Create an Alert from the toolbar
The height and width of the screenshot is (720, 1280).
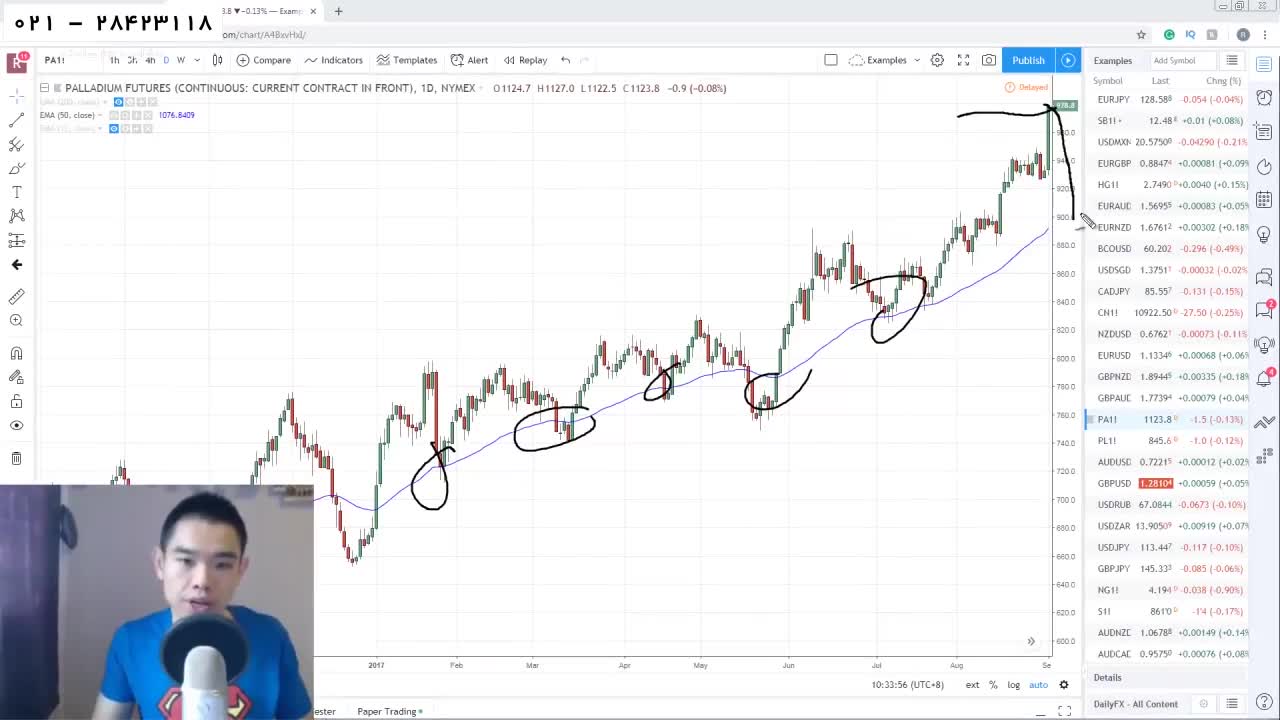pos(469,60)
